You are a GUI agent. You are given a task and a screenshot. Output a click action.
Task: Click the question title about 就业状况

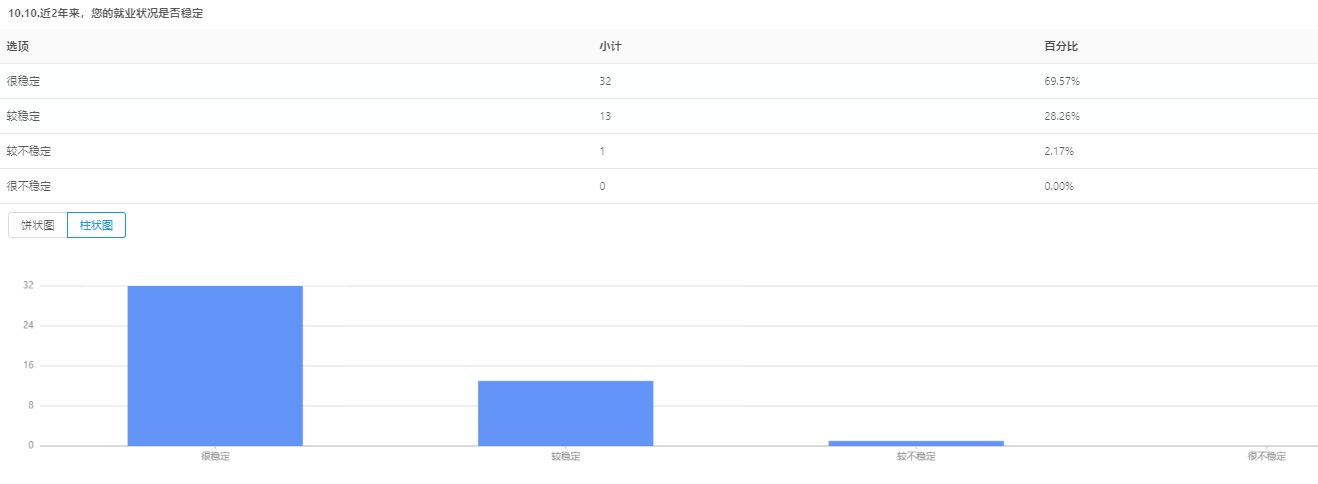pos(105,13)
